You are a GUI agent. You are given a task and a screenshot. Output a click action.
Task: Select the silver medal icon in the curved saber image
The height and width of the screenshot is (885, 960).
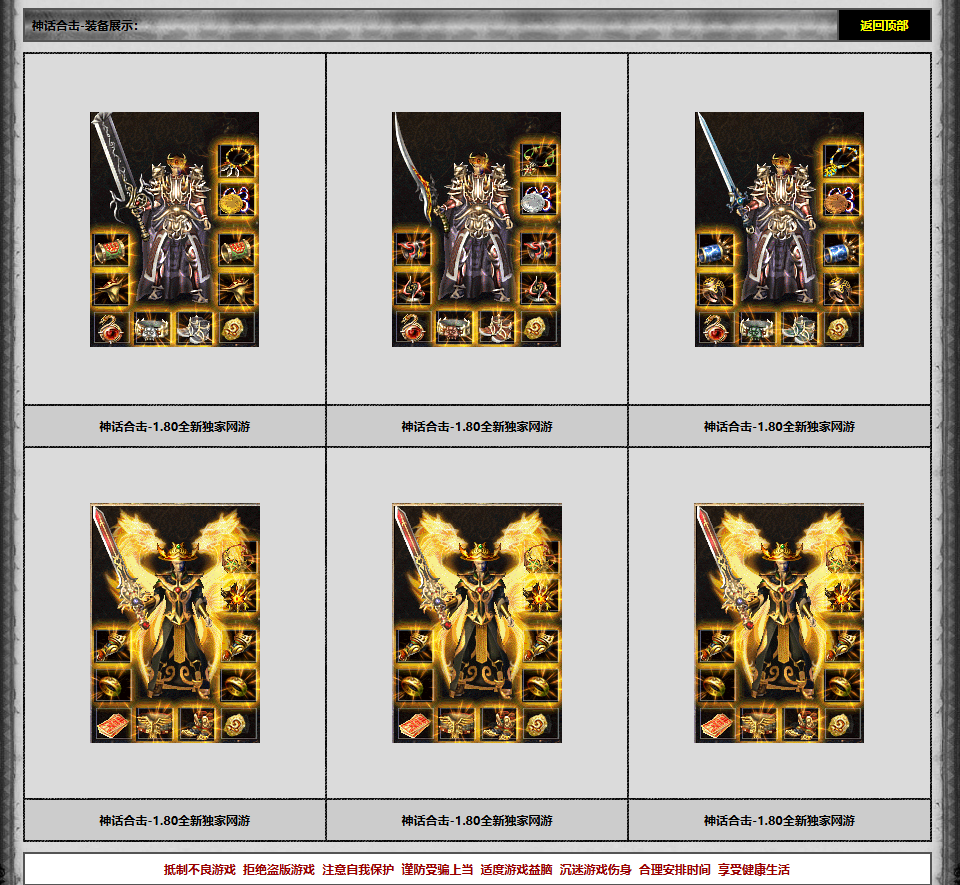pos(539,199)
